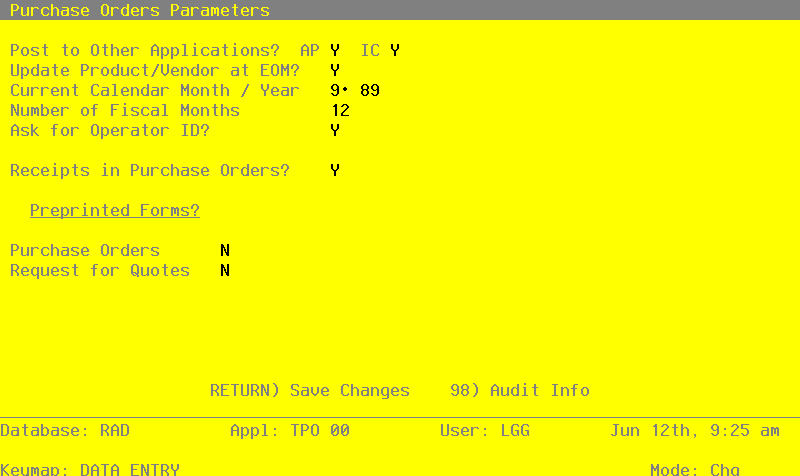Click the Request for Quotes label
The width and height of the screenshot is (800, 476).
[100, 270]
